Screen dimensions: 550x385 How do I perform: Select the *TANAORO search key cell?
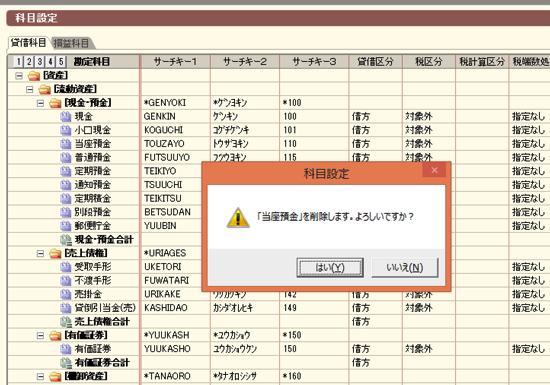(x=175, y=377)
